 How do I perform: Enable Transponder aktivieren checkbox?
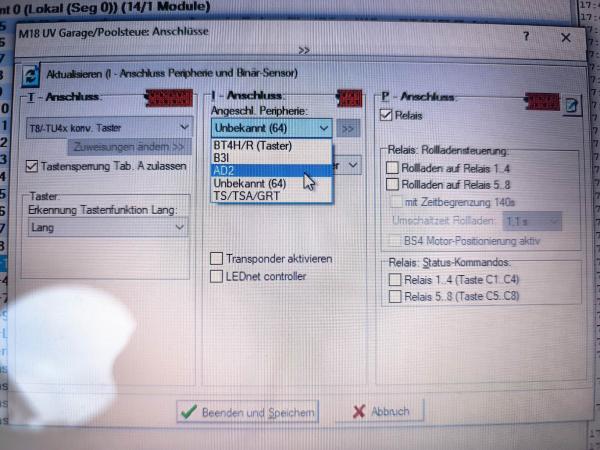tap(217, 258)
